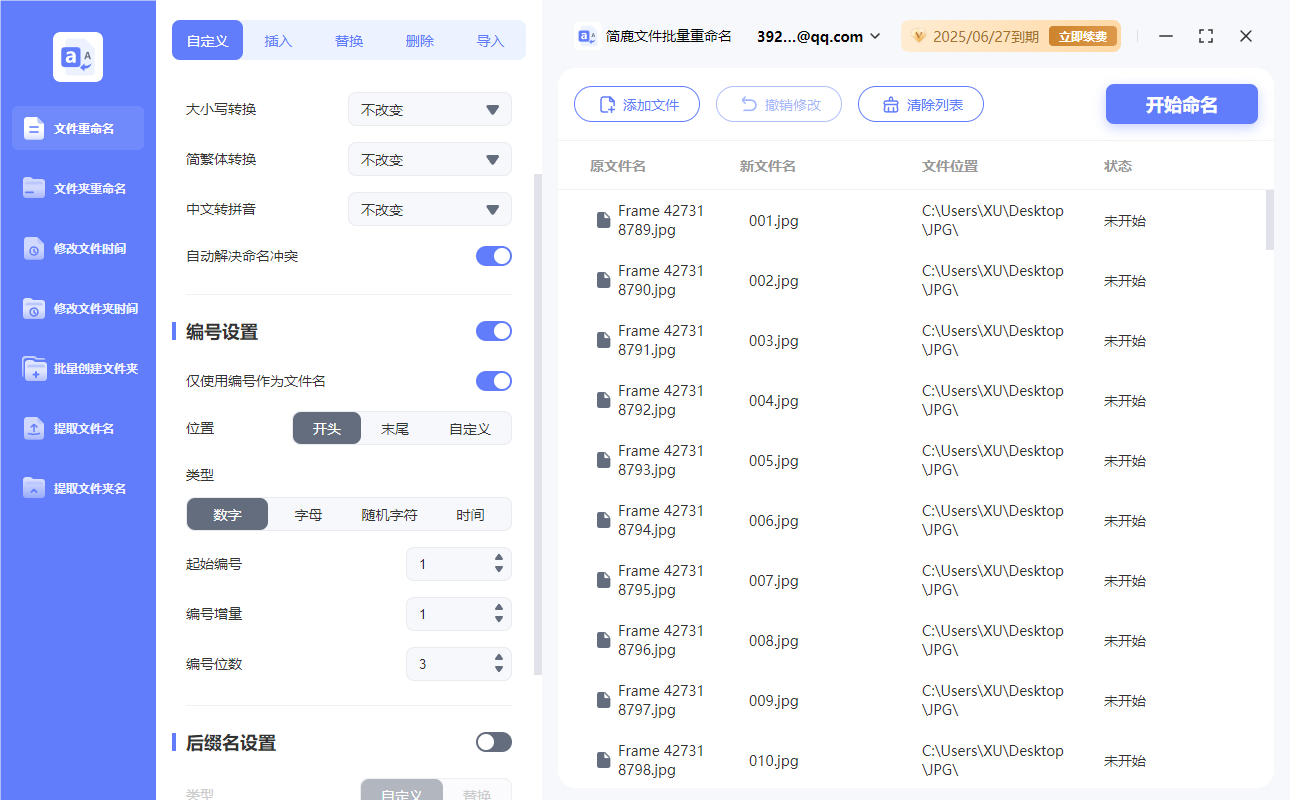Increase 起始编号 with the up stepper arrow
This screenshot has width=1290, height=800.
[x=497, y=558]
